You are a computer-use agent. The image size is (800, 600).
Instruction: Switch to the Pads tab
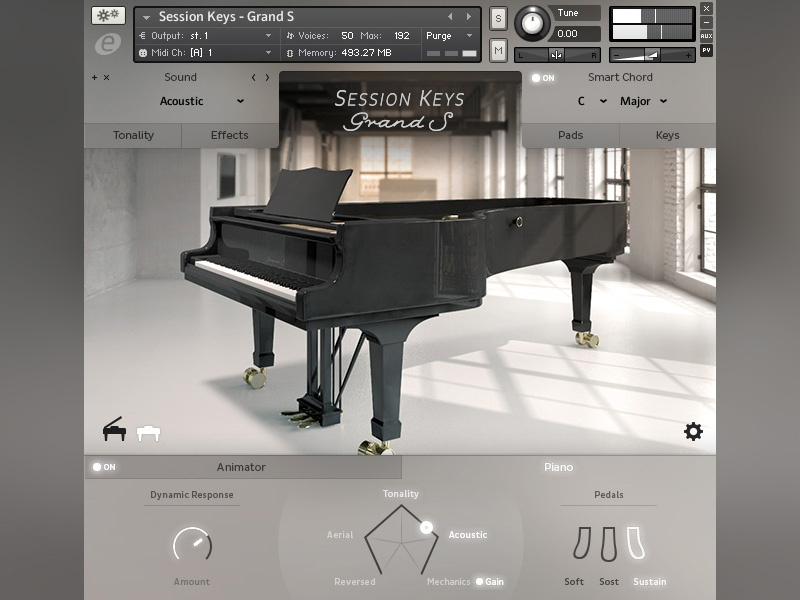[x=571, y=135]
